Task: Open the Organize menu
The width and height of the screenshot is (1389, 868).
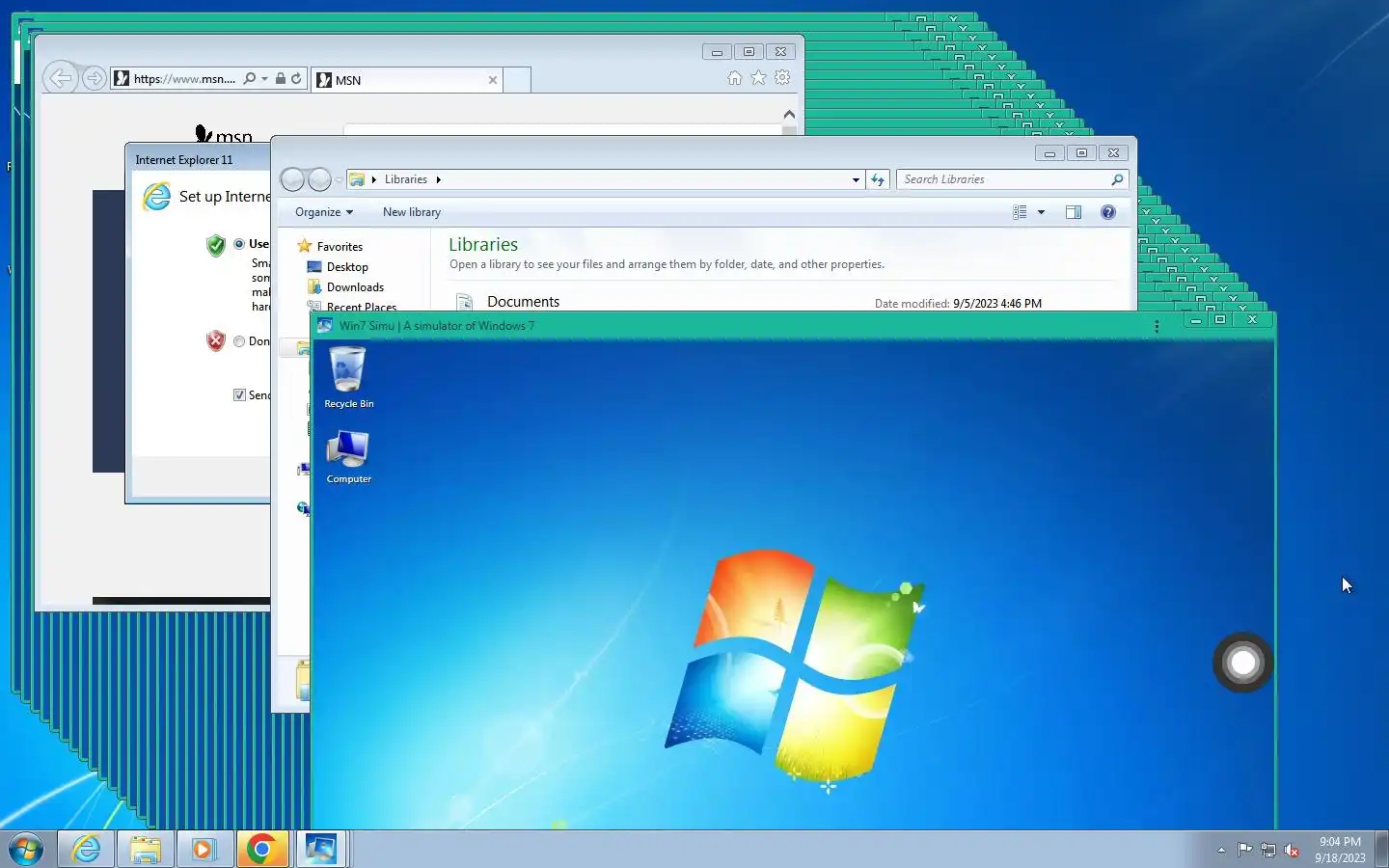Action: [x=324, y=212]
